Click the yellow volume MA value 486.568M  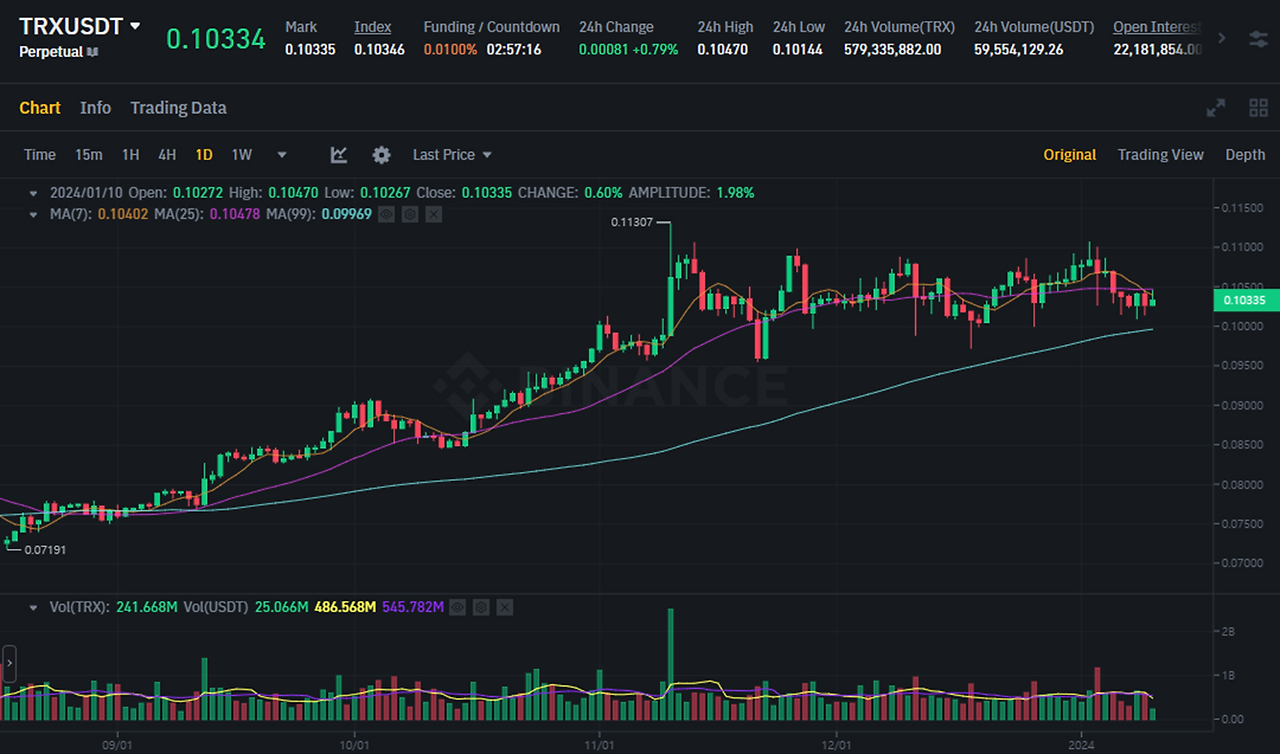pyautogui.click(x=345, y=607)
